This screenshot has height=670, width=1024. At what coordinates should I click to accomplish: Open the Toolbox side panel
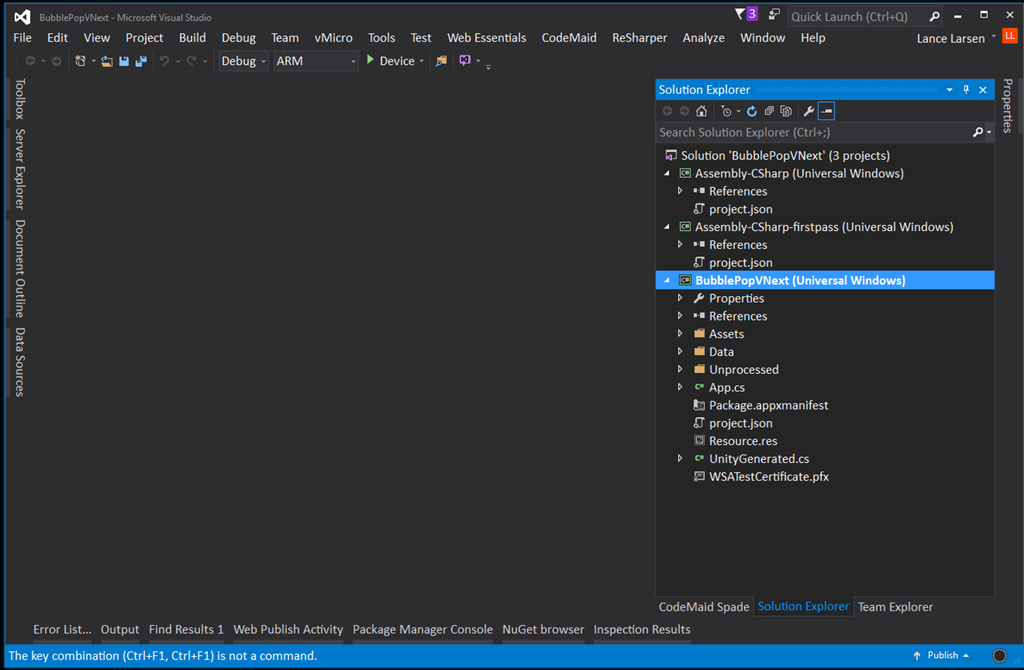[x=20, y=99]
